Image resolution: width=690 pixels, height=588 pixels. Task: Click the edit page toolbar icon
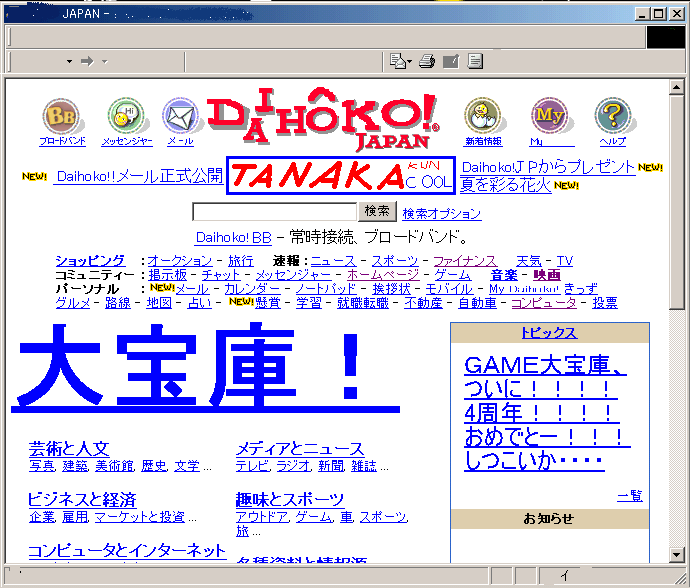pos(451,61)
